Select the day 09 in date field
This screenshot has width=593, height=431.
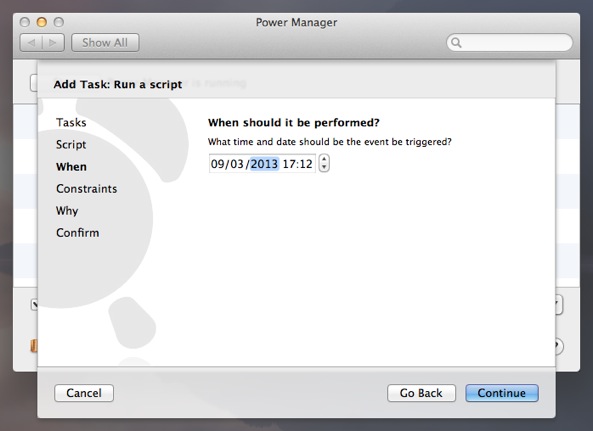[217, 164]
